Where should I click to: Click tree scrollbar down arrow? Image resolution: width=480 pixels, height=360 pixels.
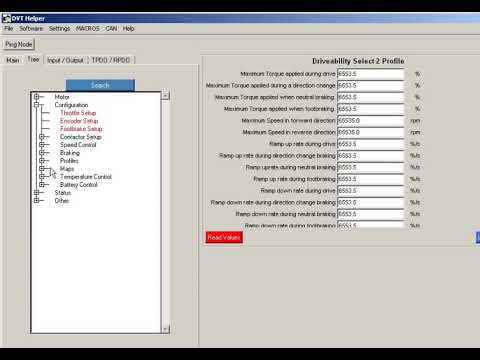pos(166,329)
